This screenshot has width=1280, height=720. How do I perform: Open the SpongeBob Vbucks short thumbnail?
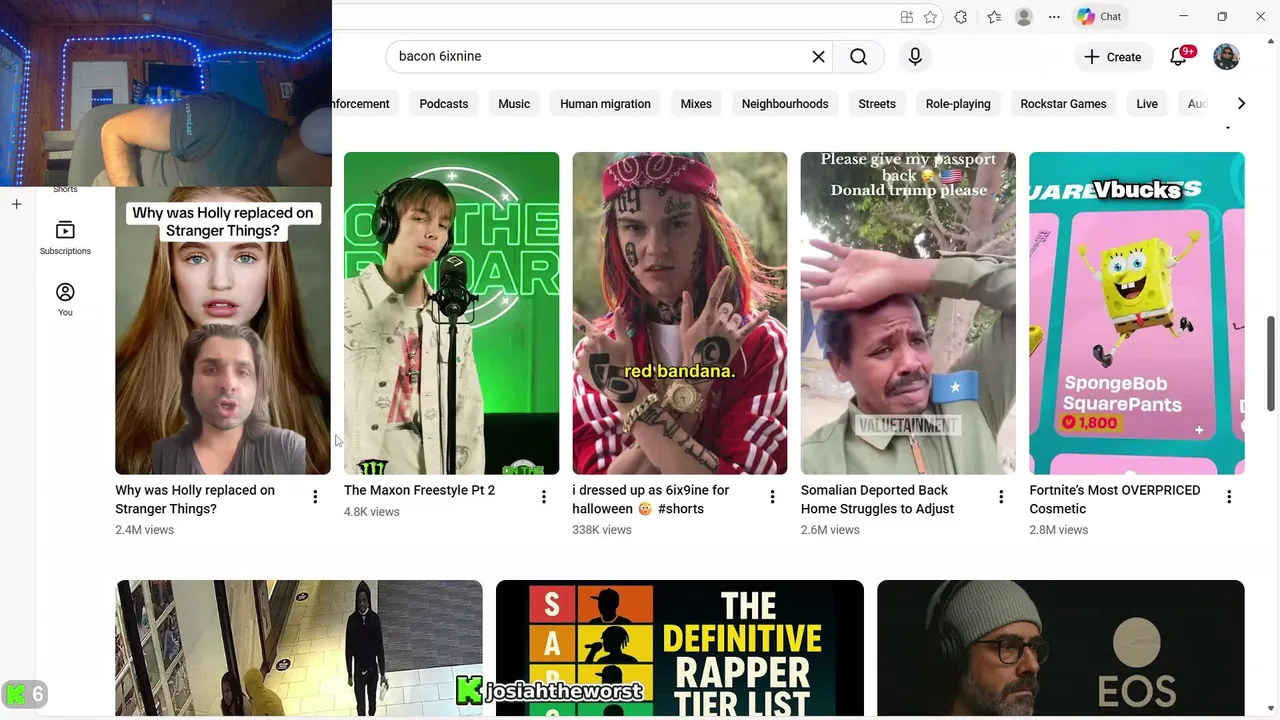pyautogui.click(x=1137, y=313)
